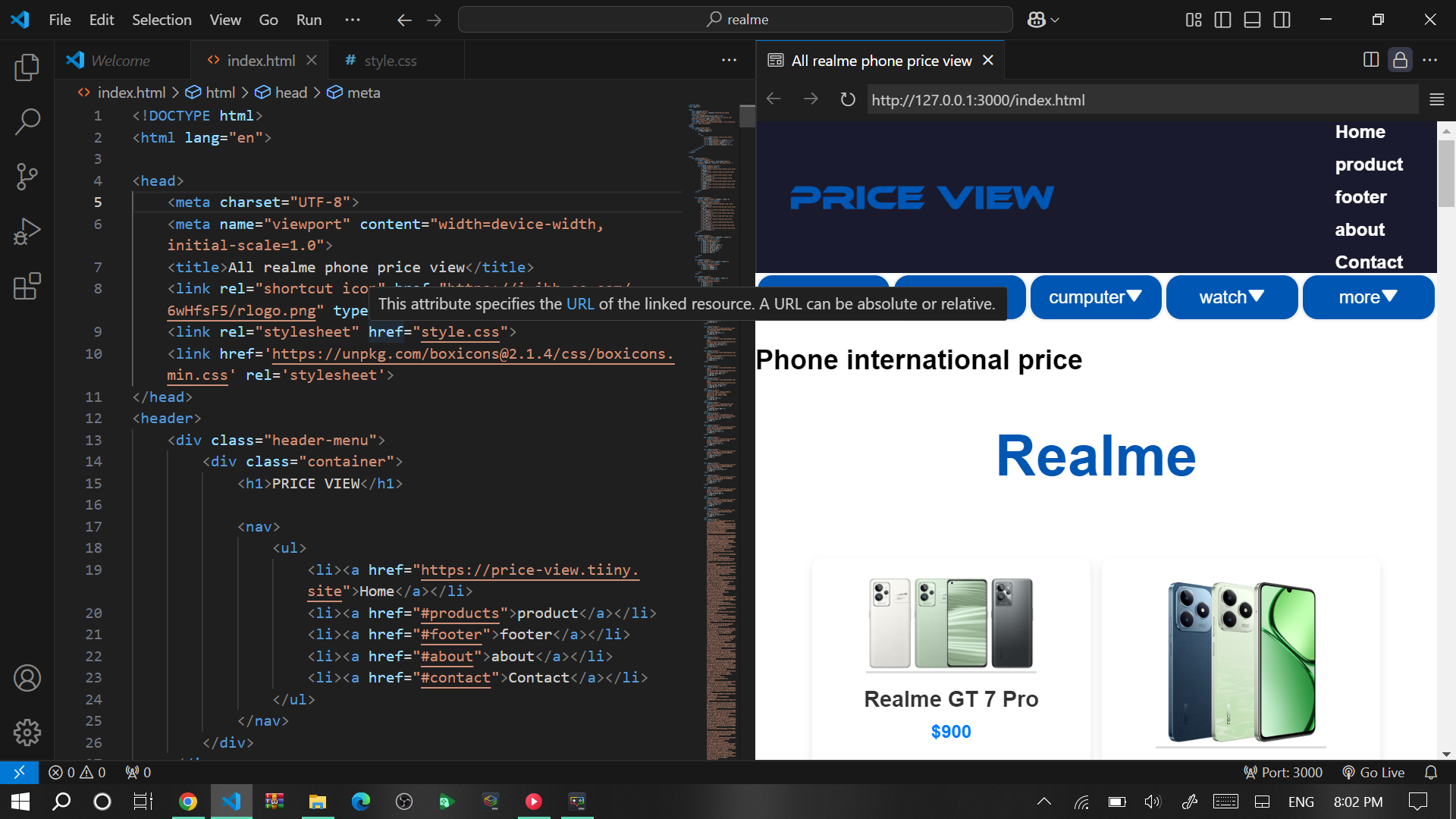1456x819 pixels.
Task: Click the Go Back arrow in title bar
Action: [x=404, y=20]
